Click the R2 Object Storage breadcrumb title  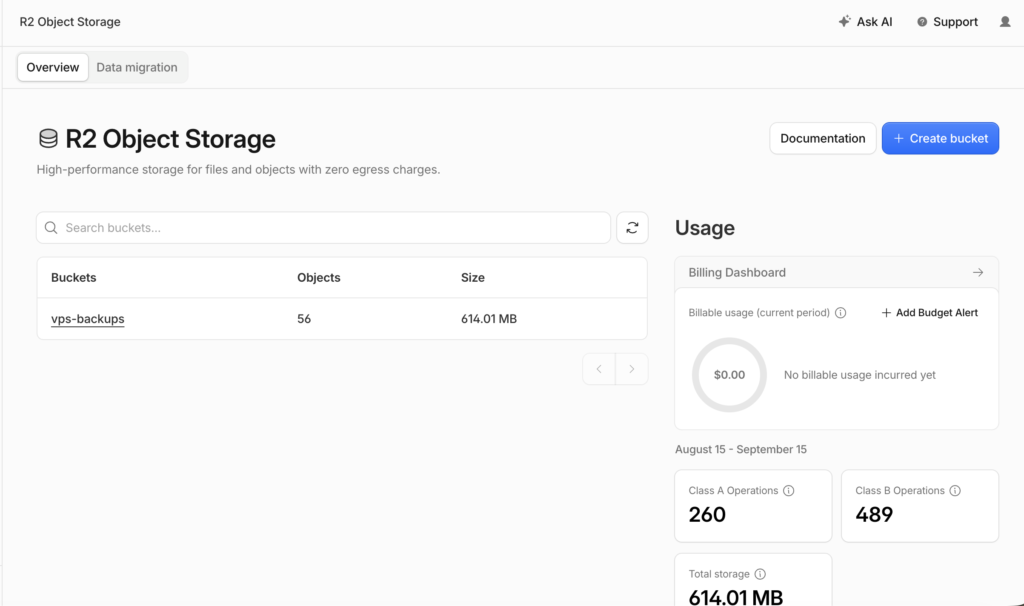point(70,22)
